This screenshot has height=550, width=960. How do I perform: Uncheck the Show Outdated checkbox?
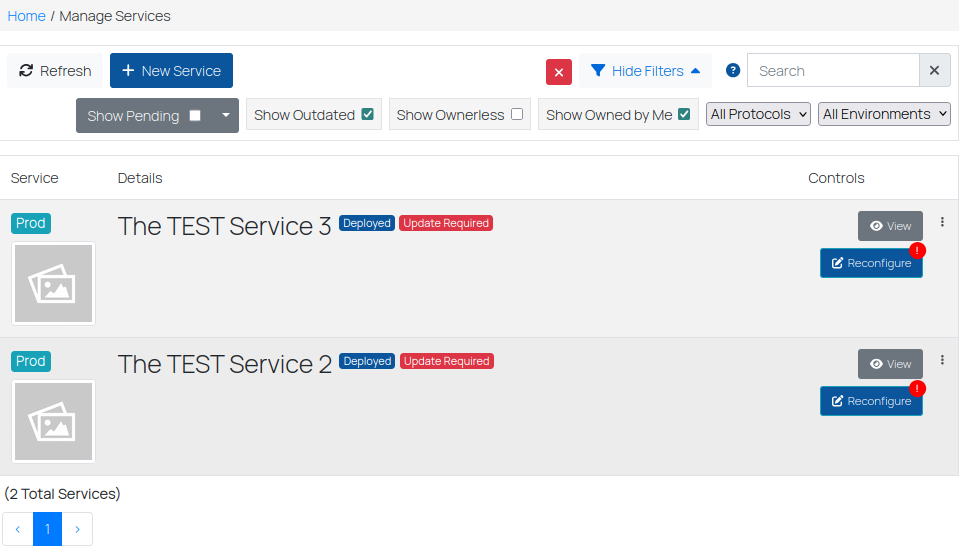(367, 114)
